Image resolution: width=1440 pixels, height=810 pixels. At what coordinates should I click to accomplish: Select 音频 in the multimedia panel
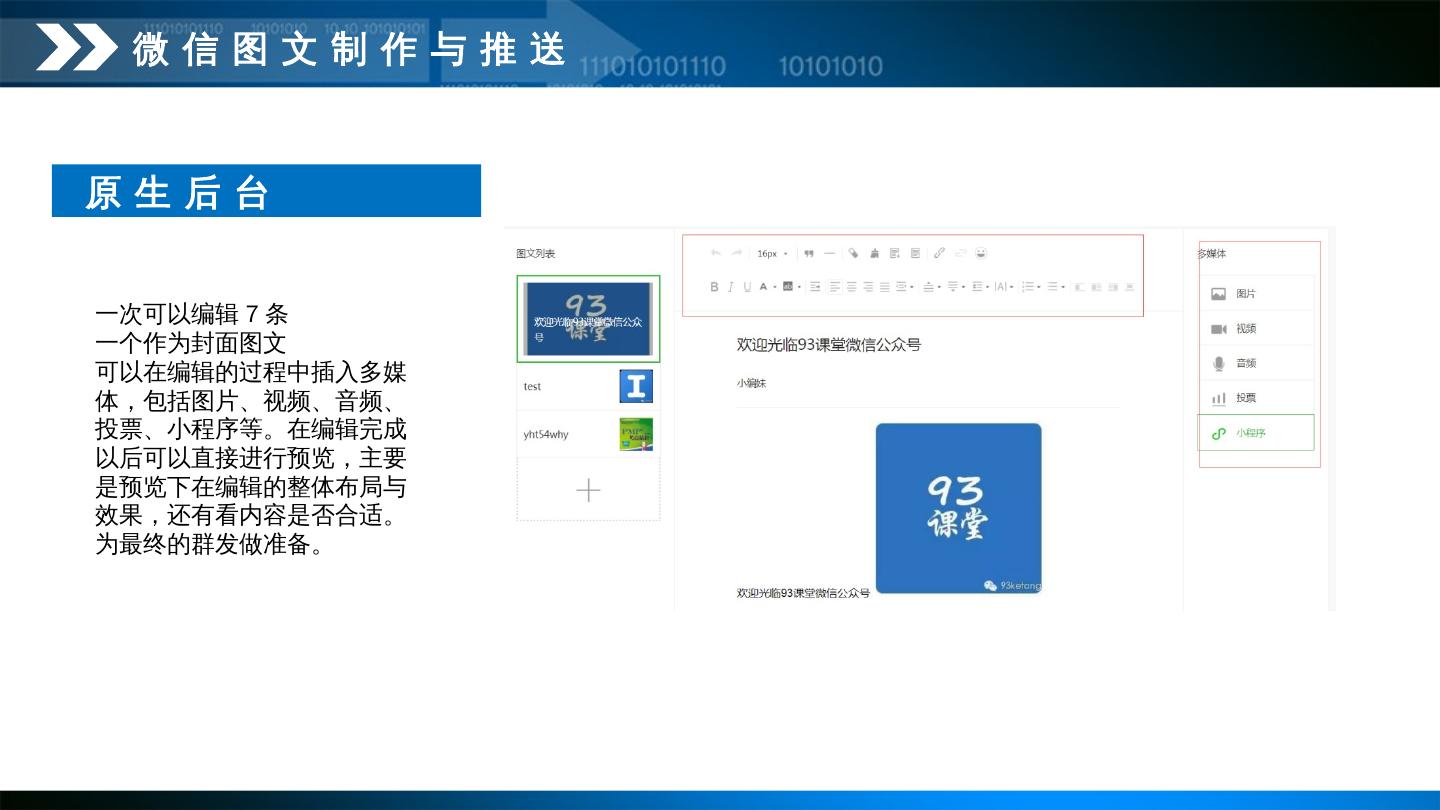click(x=1257, y=364)
